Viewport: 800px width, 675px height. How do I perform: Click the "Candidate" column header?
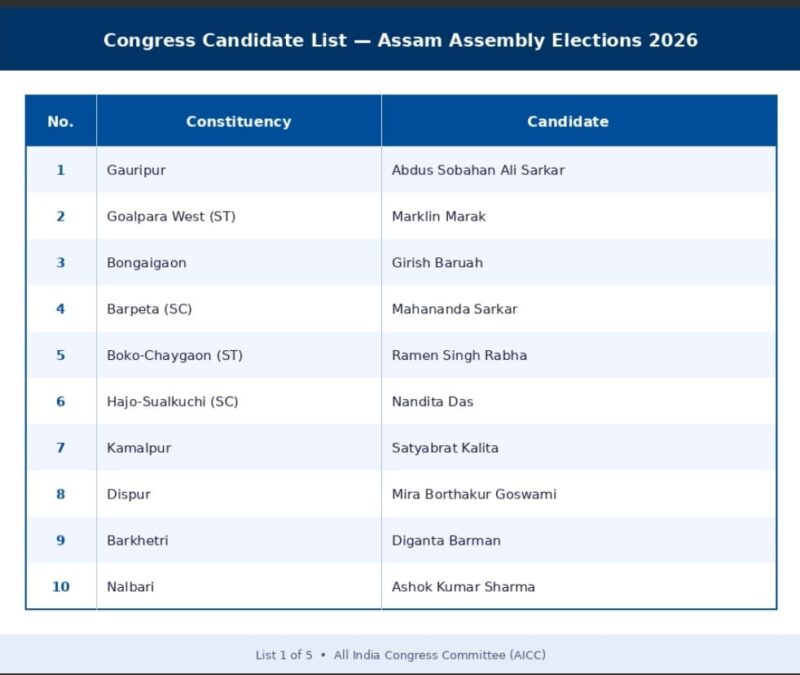[x=567, y=122]
